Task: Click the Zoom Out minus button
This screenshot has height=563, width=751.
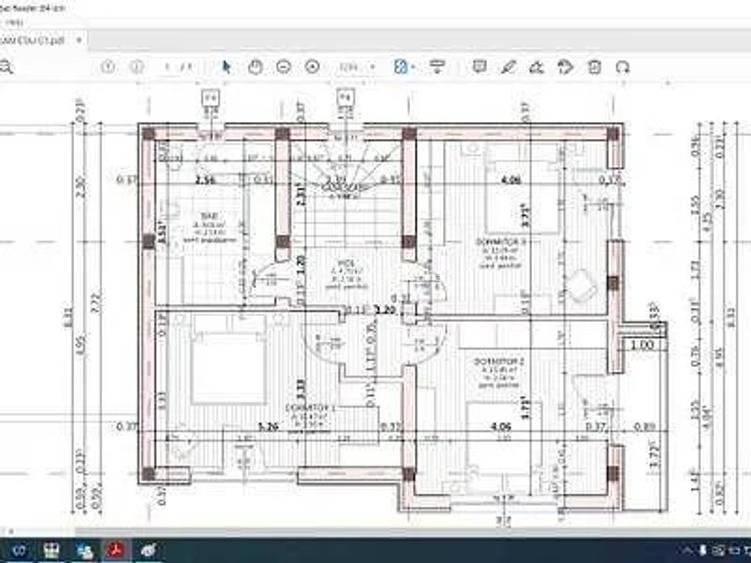Action: coord(283,67)
